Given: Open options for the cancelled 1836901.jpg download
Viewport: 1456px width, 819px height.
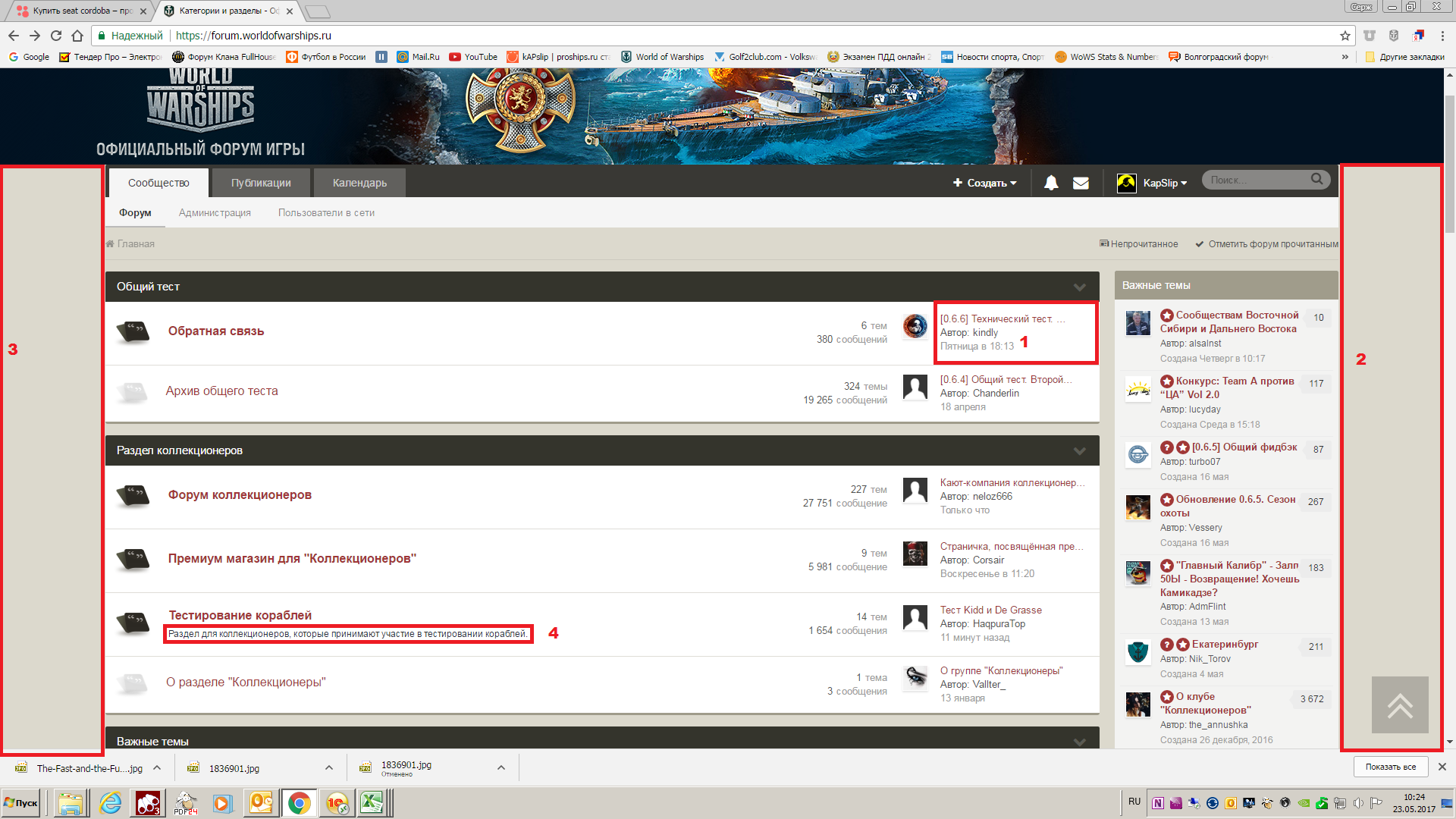Looking at the screenshot, I should tap(501, 767).
